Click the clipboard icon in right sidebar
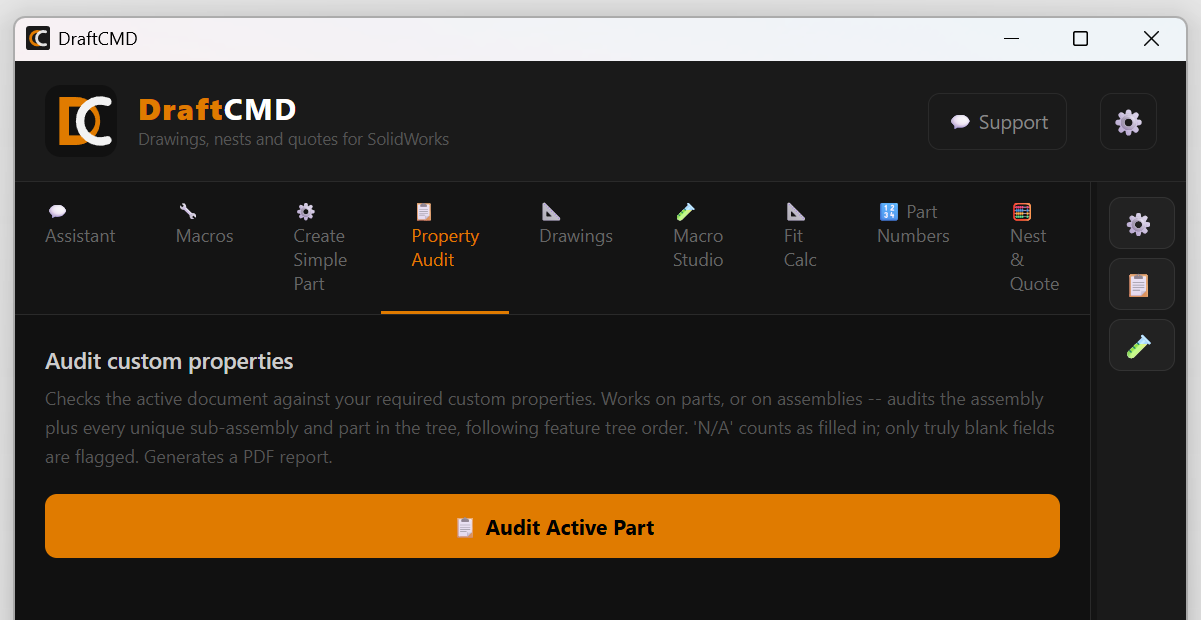 coord(1141,285)
